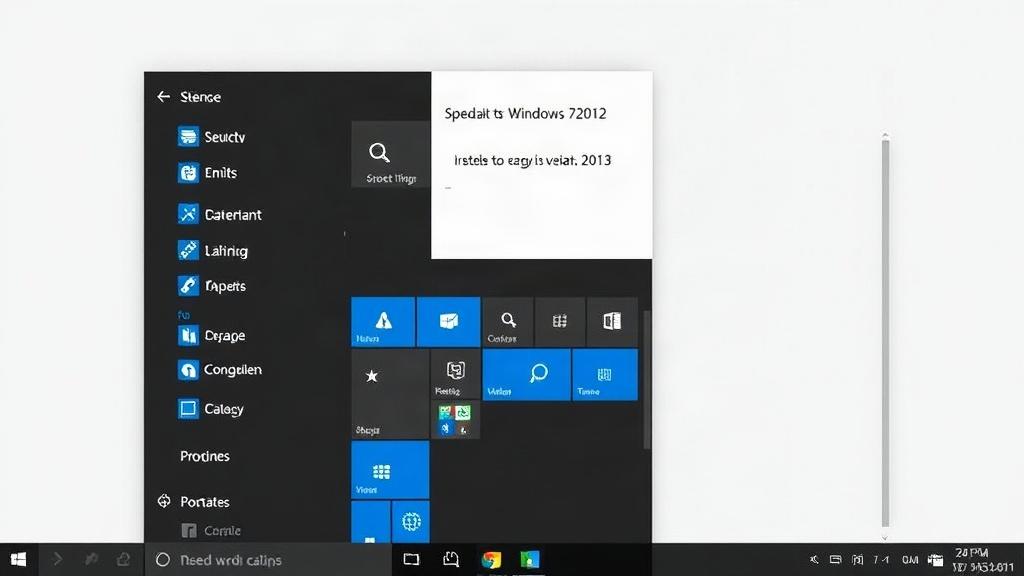Click the taskbar icon right of Task View
This screenshot has width=1024, height=576.
coord(451,559)
